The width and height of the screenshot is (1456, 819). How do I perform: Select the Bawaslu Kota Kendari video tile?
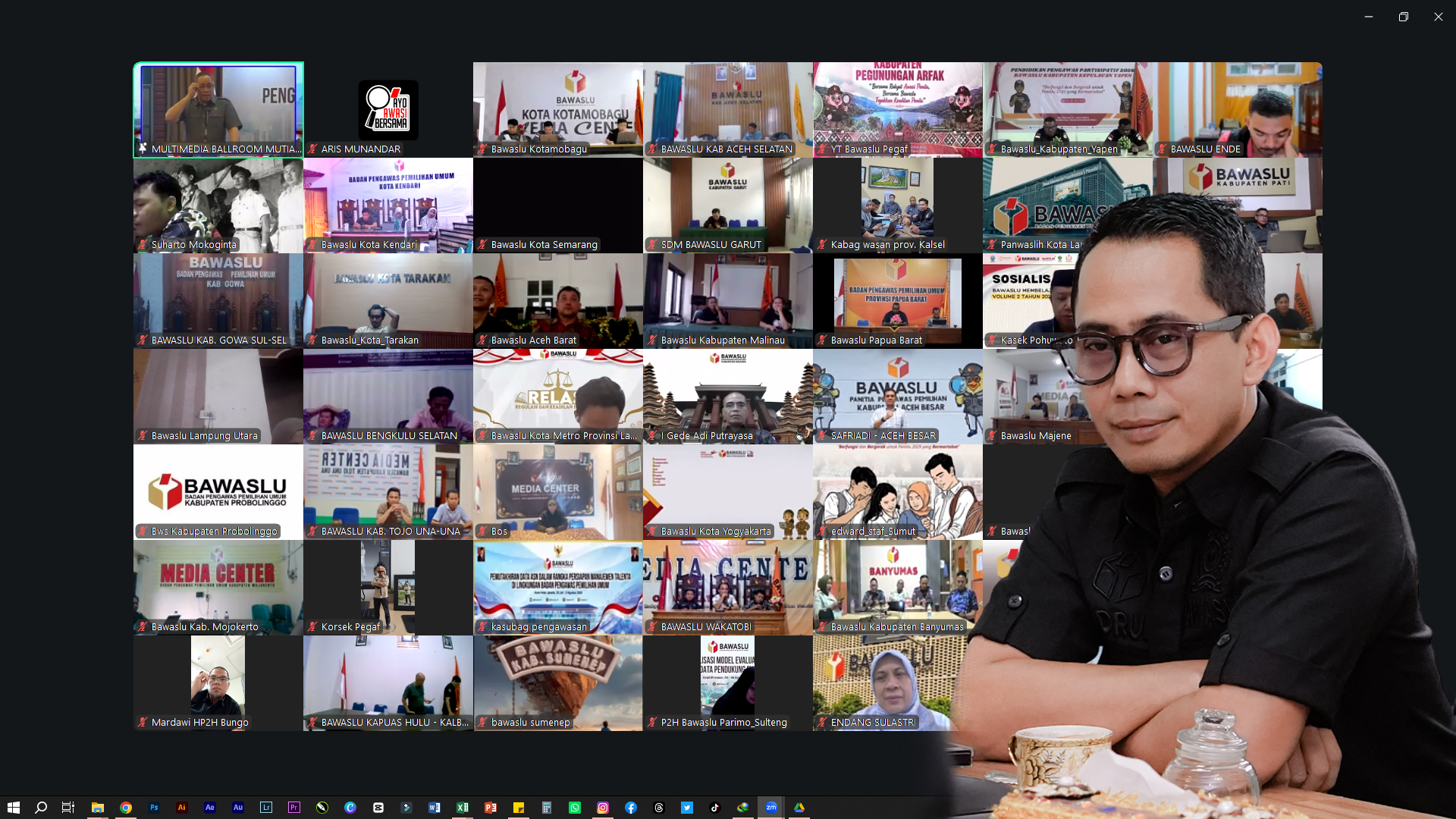[x=388, y=206]
